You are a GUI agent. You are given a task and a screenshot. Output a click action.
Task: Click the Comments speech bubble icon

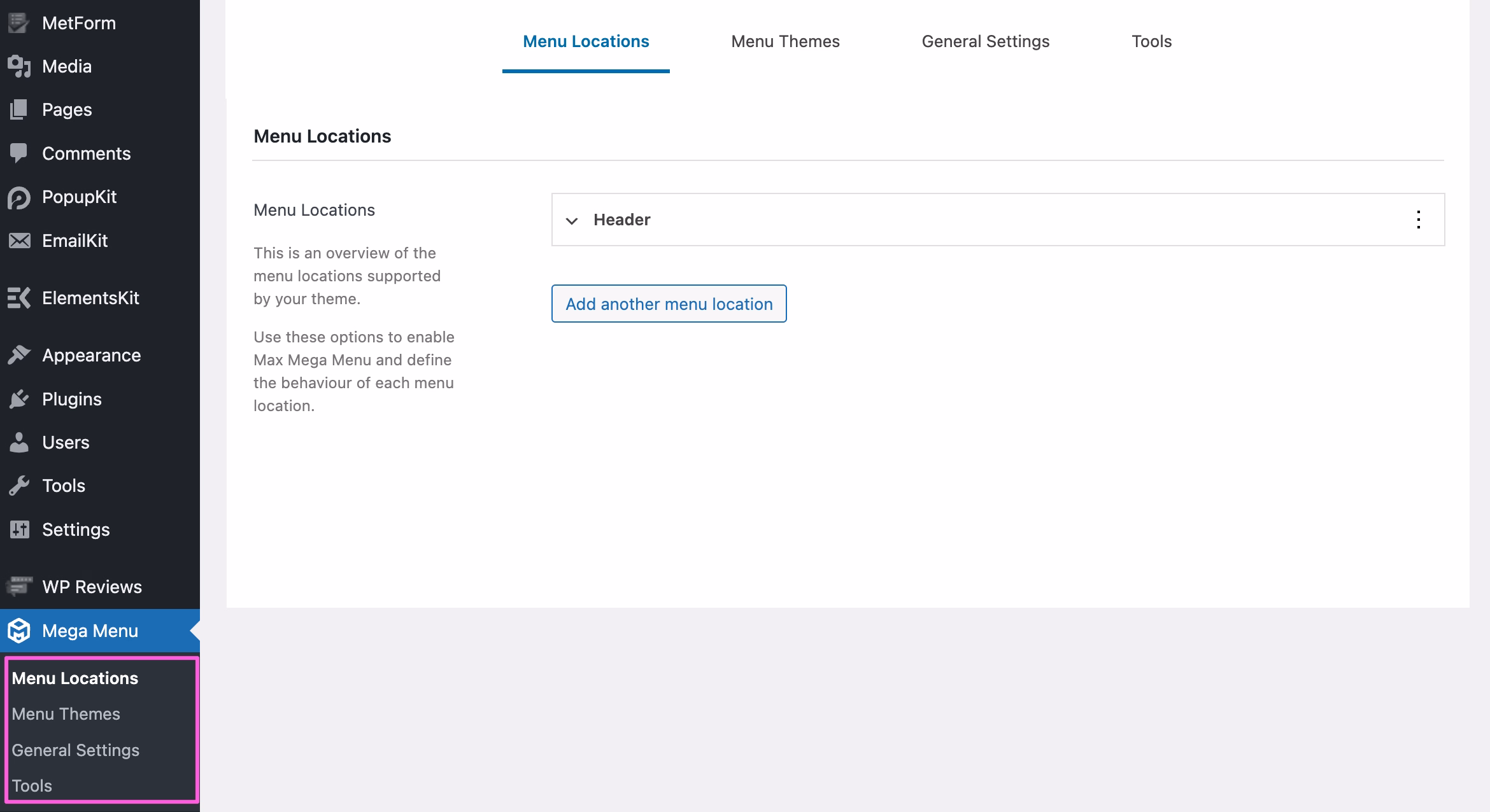pyautogui.click(x=19, y=153)
